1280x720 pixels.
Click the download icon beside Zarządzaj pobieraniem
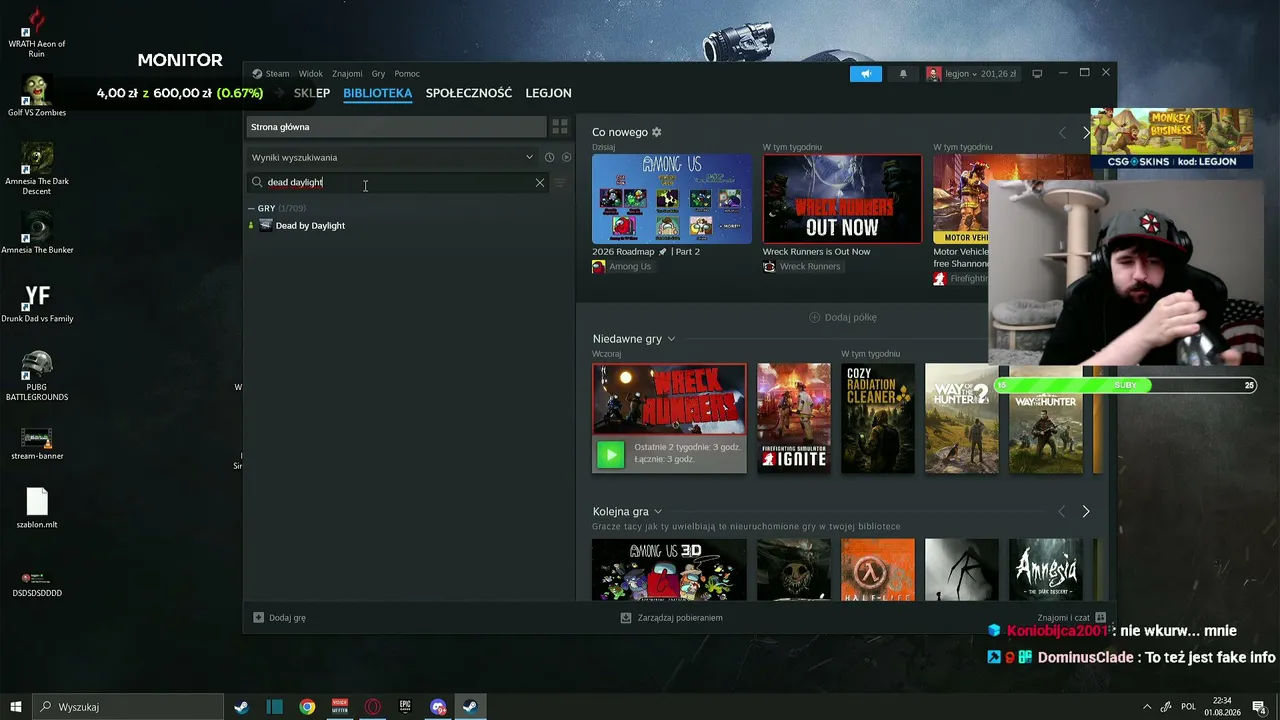pos(626,618)
